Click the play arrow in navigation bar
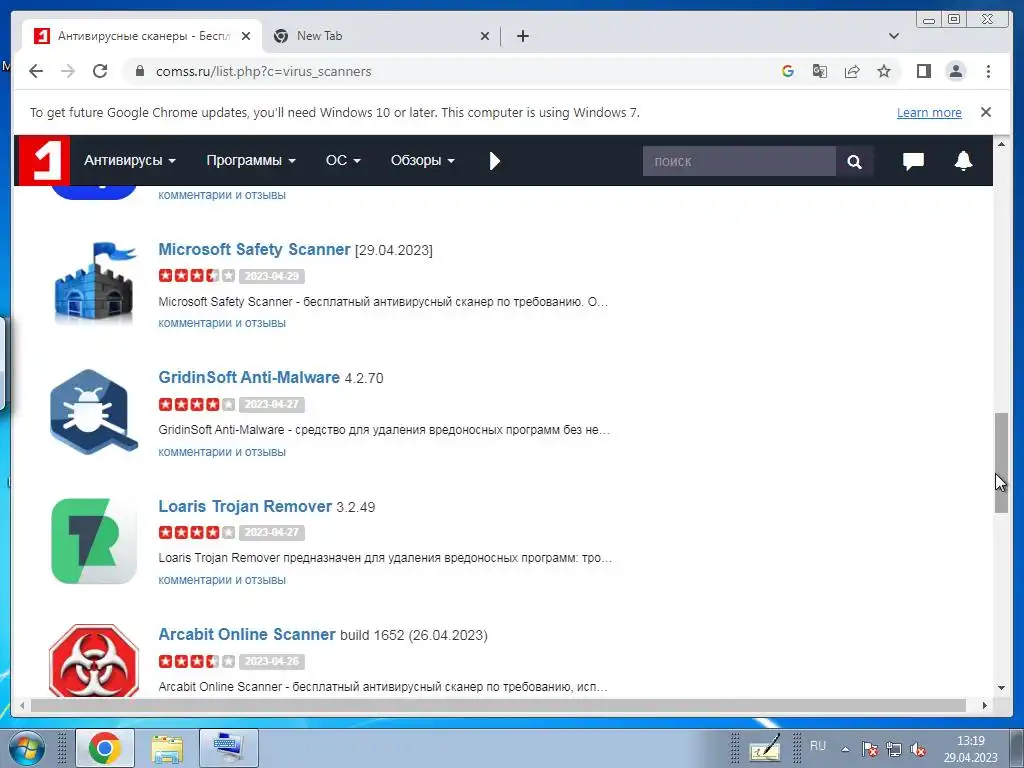 point(494,161)
